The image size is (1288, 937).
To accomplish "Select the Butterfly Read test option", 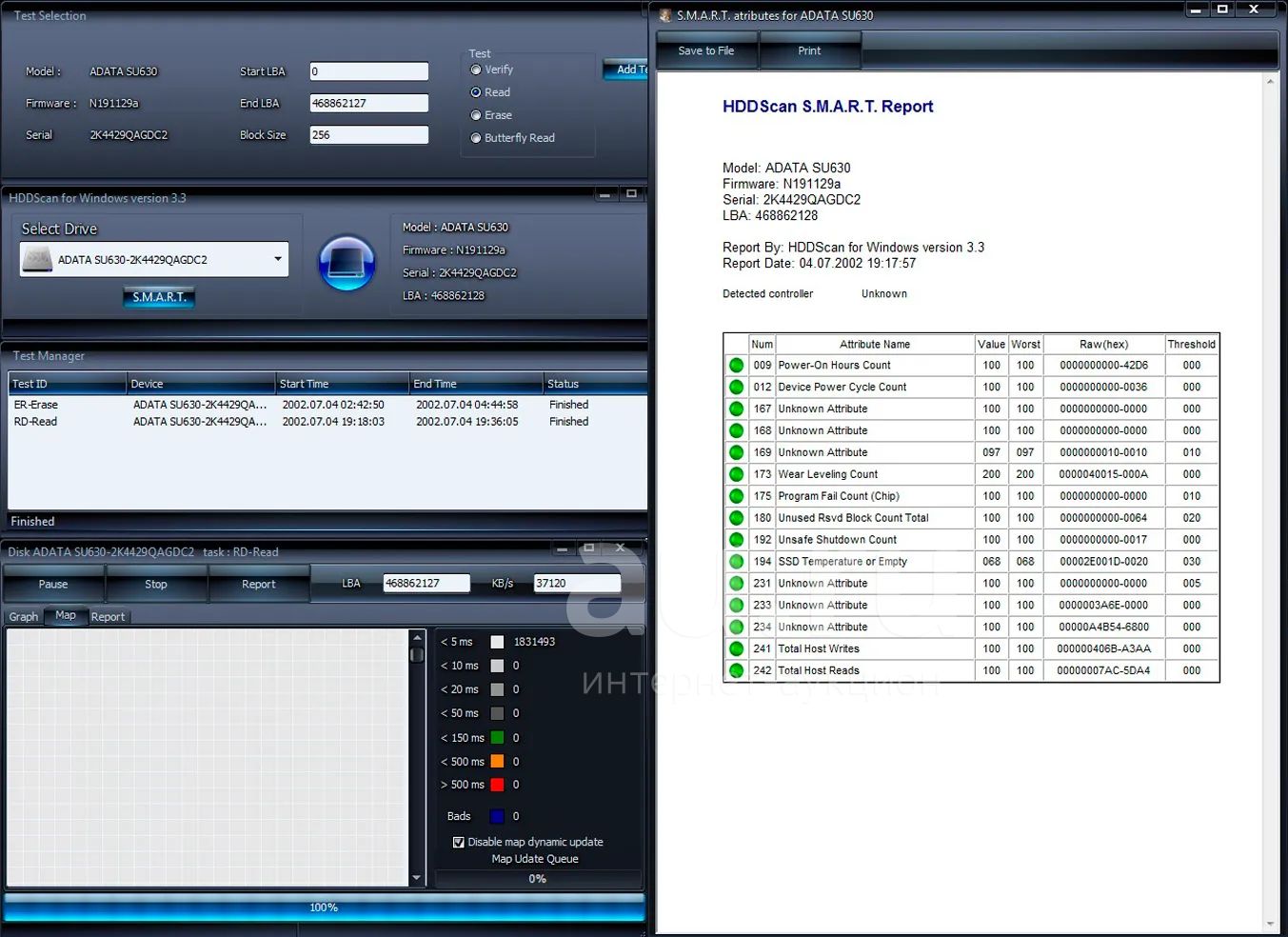I will click(476, 138).
